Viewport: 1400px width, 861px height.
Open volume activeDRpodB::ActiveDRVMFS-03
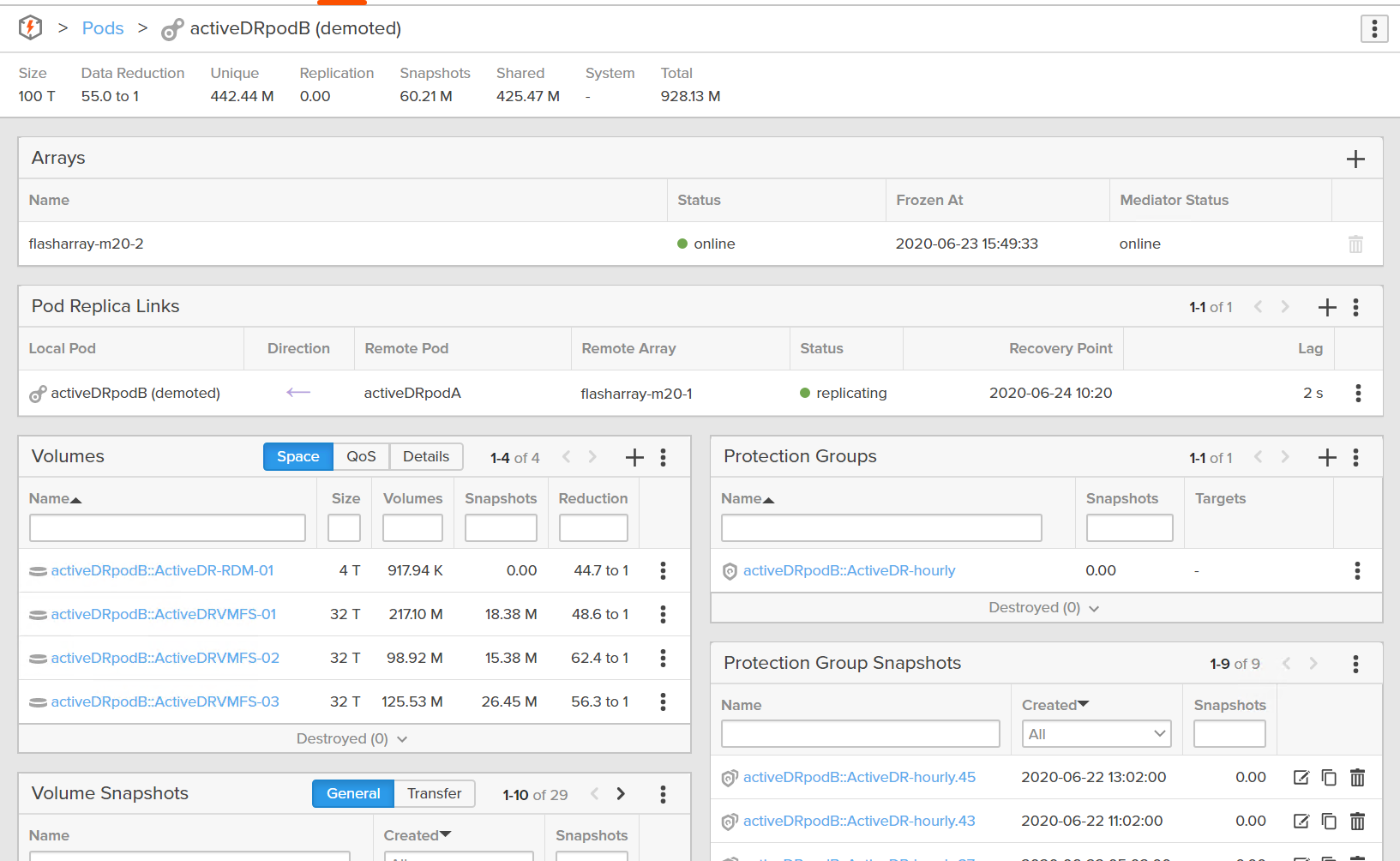coord(165,701)
